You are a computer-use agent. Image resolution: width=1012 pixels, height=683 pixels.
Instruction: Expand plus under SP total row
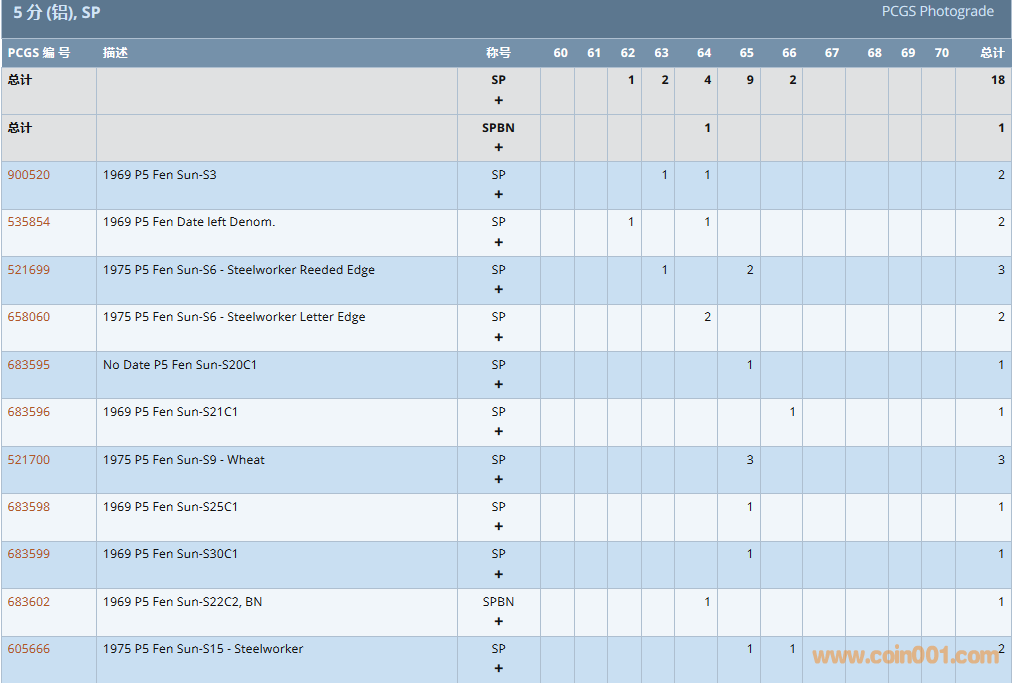click(498, 100)
